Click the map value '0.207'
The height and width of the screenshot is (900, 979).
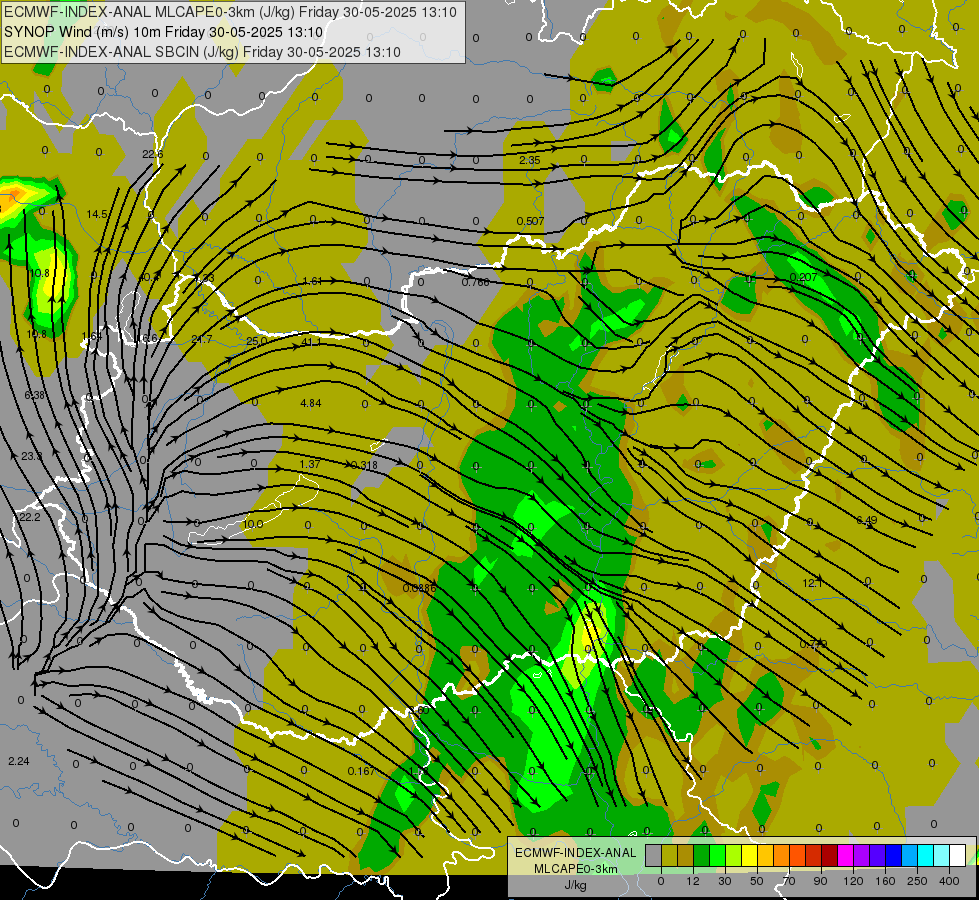(x=804, y=277)
